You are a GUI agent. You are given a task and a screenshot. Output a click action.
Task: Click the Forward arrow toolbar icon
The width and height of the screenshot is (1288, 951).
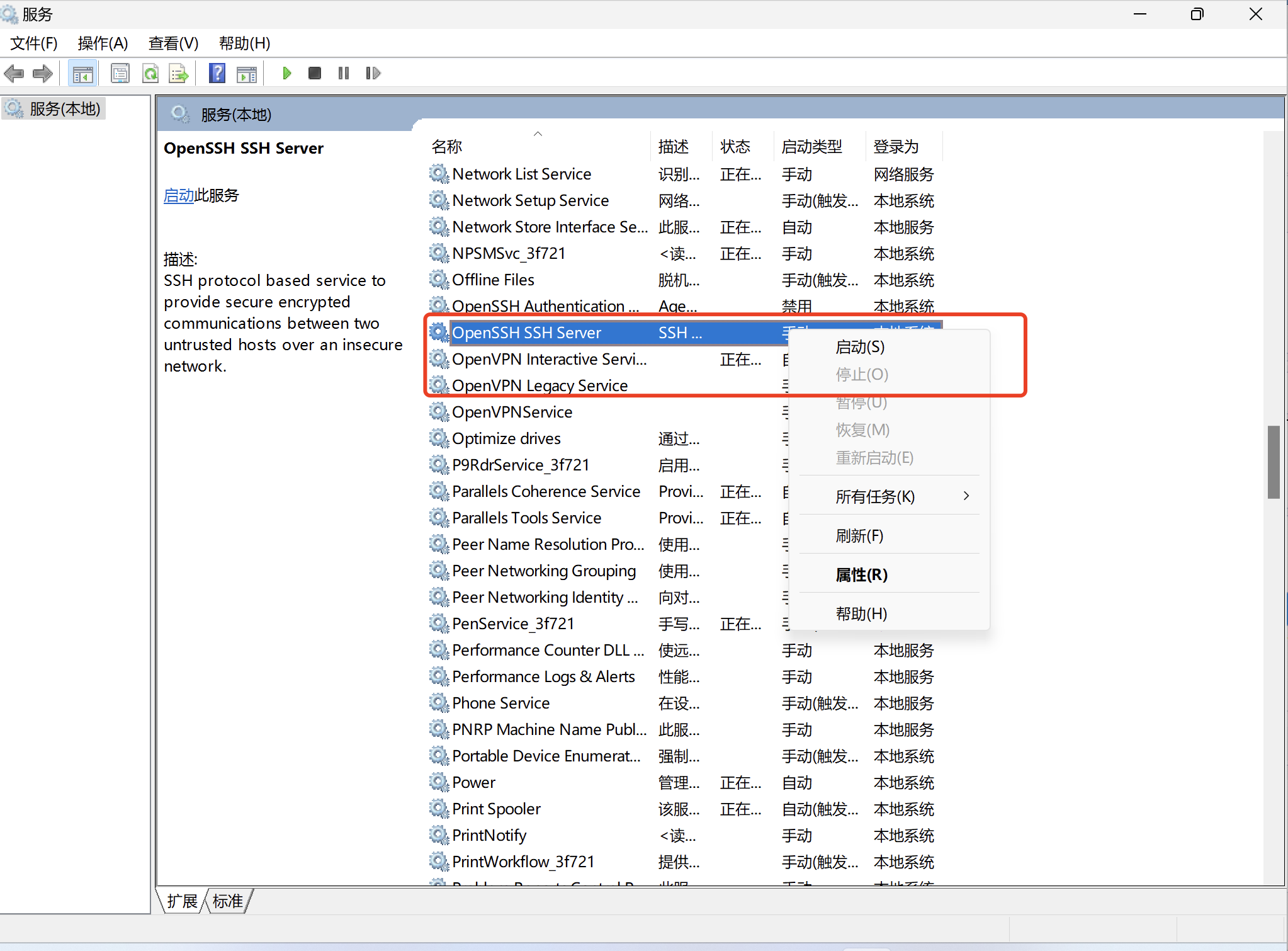tap(43, 74)
